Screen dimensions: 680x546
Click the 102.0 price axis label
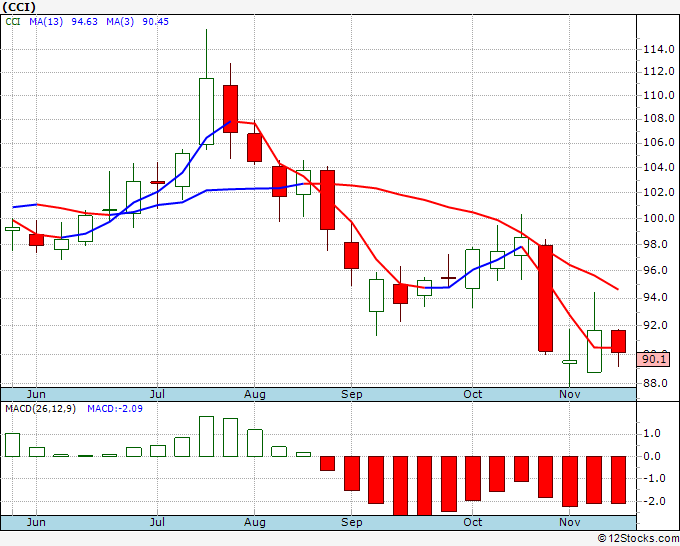tap(658, 192)
